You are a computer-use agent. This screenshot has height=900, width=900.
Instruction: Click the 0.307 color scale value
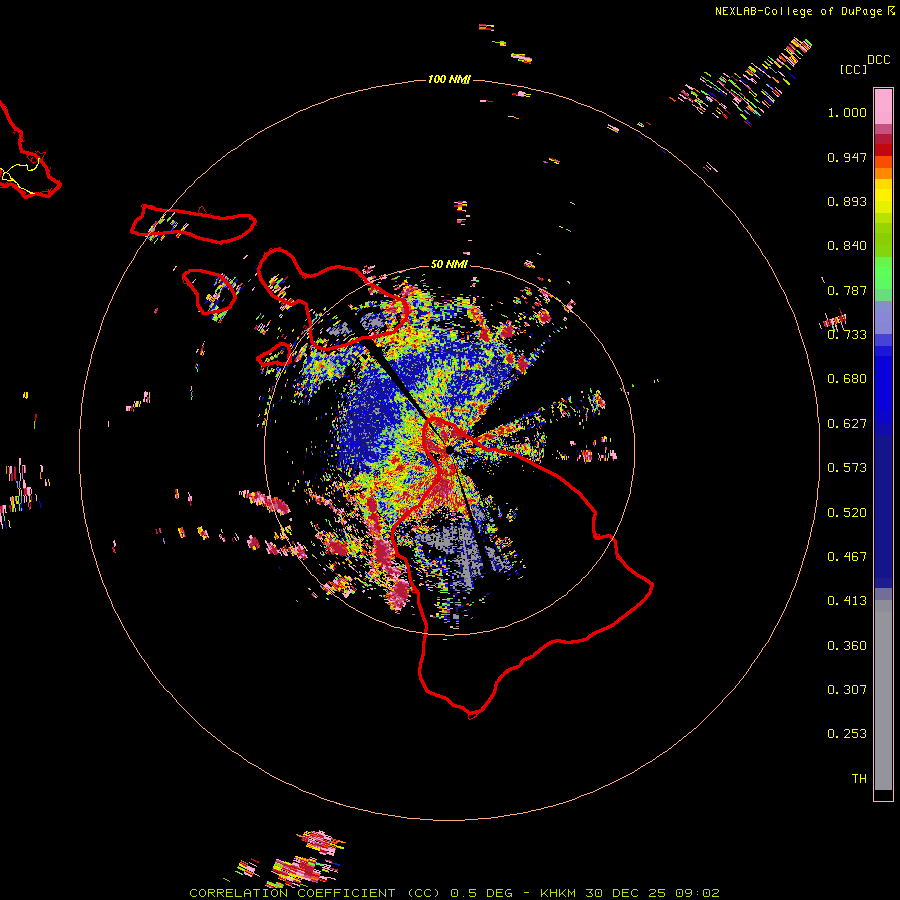tap(847, 690)
